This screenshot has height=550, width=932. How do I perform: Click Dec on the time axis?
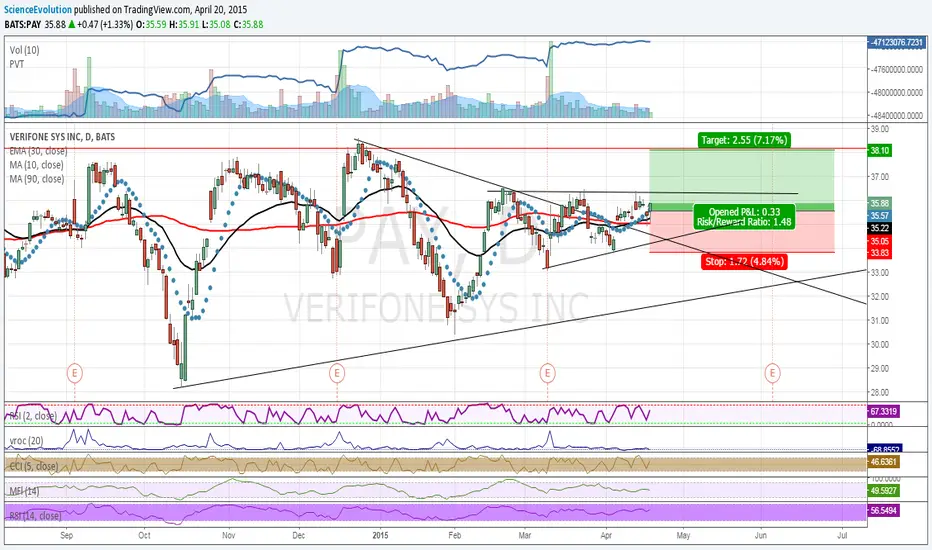click(x=298, y=535)
